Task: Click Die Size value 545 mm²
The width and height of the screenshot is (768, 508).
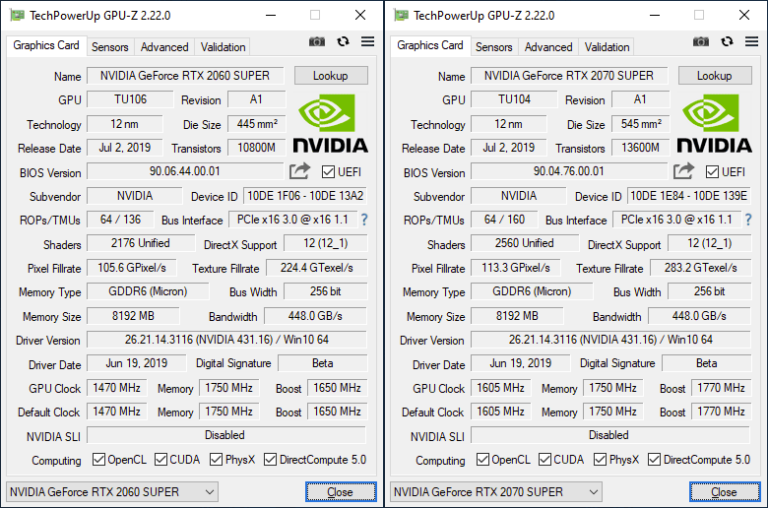Action: tap(641, 124)
